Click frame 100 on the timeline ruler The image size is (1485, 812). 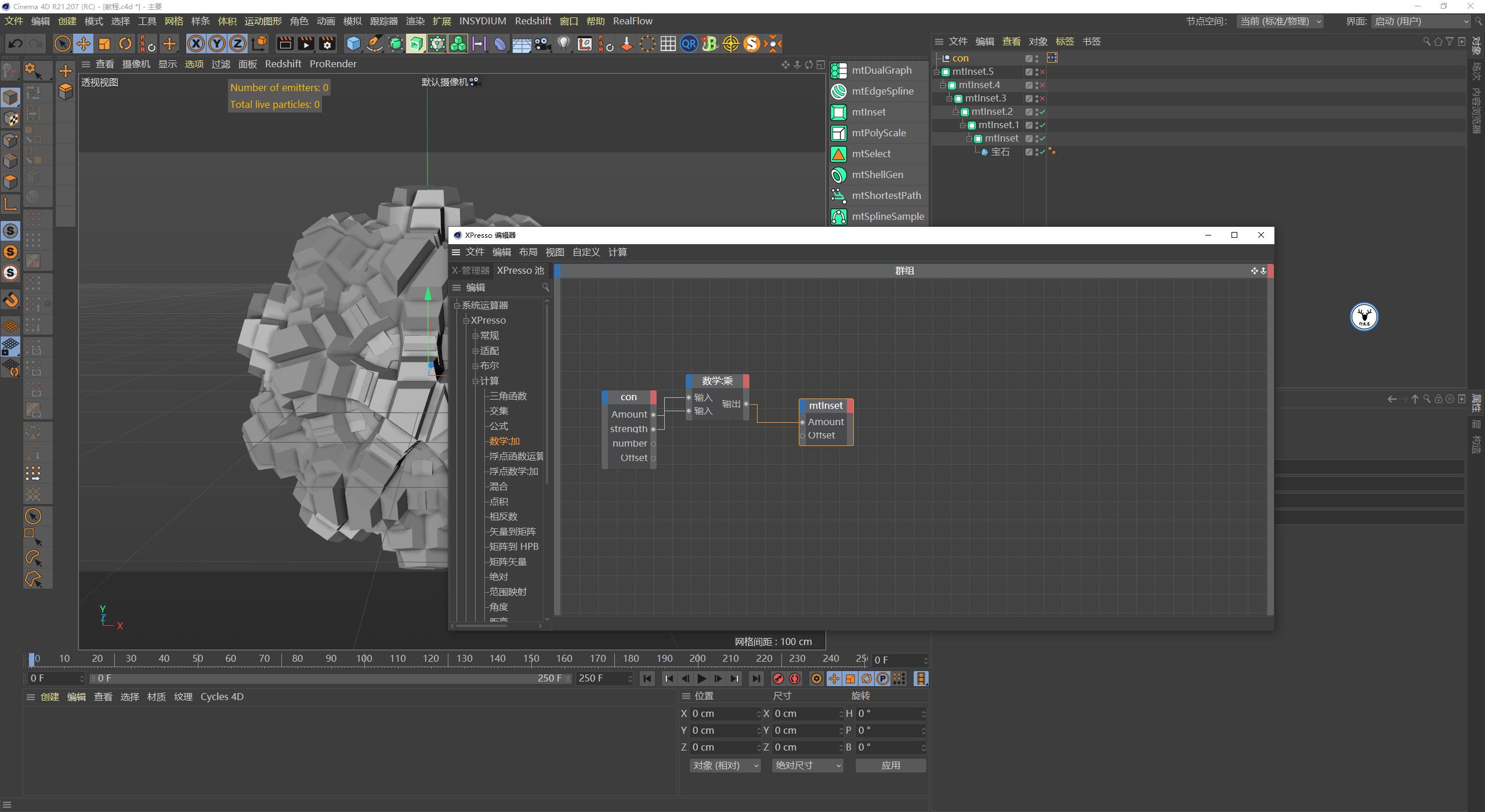(363, 658)
